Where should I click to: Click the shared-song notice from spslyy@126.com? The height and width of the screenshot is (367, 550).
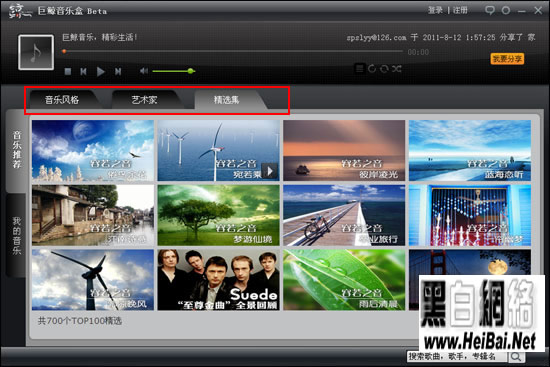(x=441, y=37)
